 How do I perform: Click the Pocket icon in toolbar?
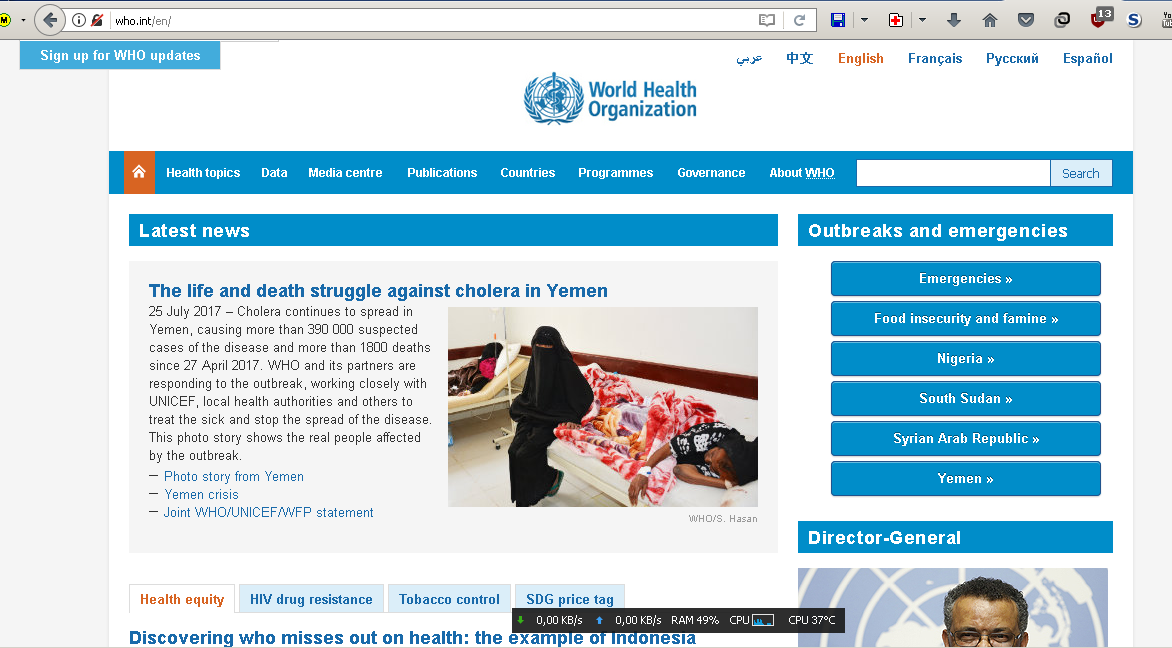1026,20
